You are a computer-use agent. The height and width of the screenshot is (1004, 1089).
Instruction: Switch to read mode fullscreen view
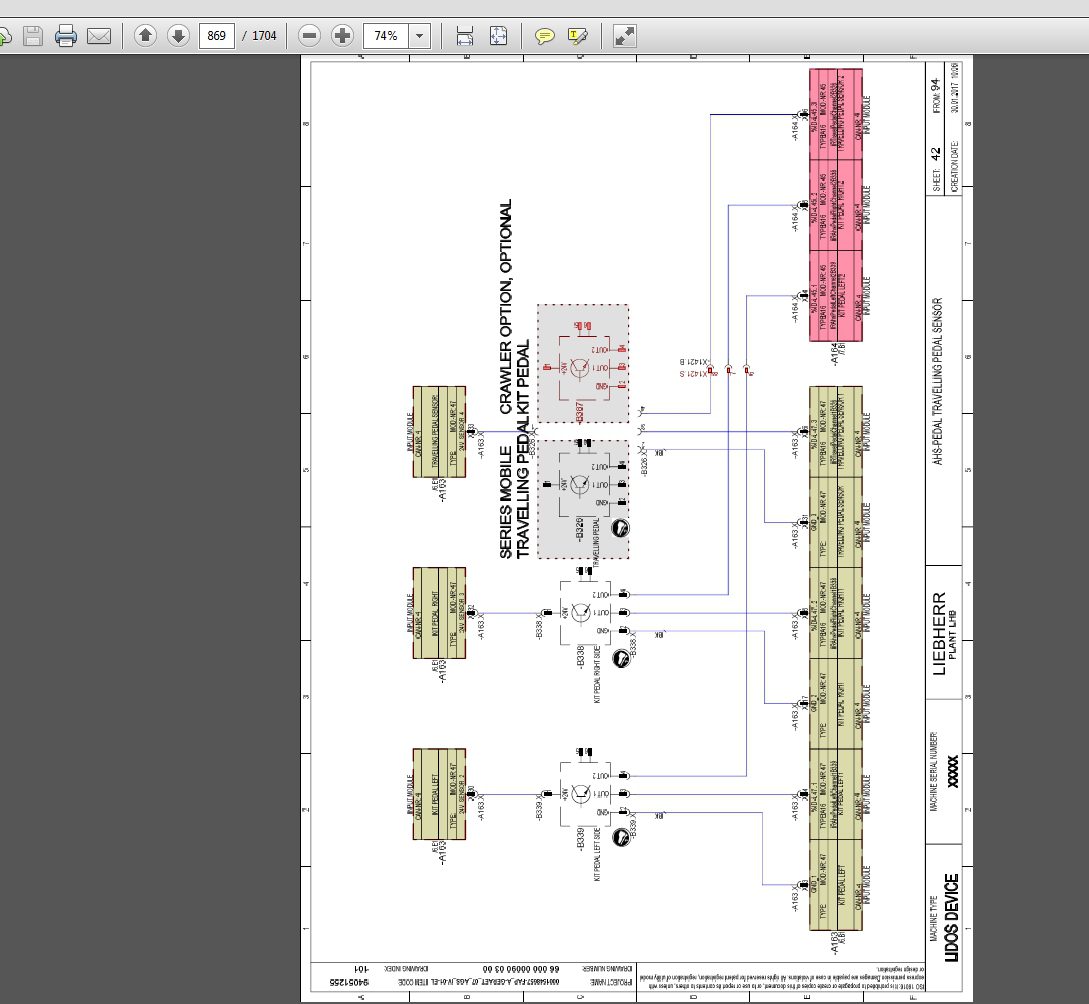[624, 35]
